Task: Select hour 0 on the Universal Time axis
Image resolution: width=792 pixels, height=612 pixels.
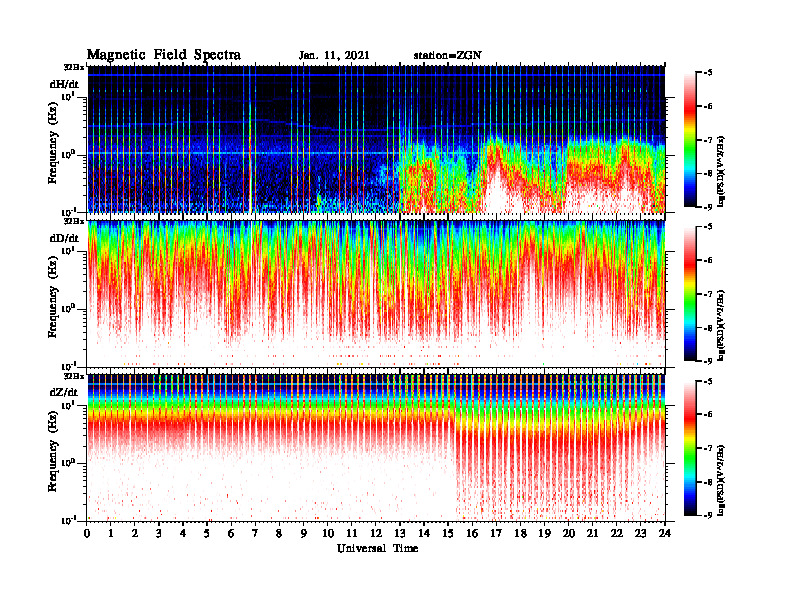Action: (87, 534)
